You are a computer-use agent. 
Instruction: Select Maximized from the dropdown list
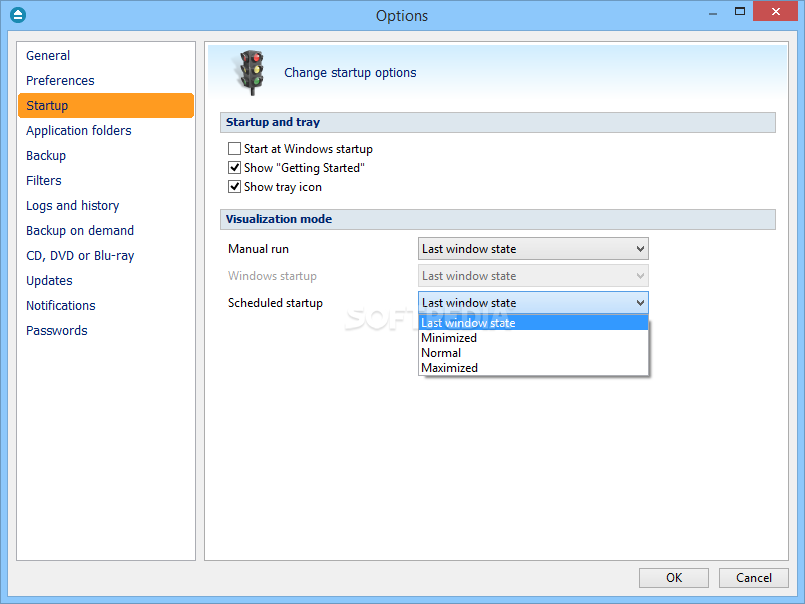click(533, 368)
